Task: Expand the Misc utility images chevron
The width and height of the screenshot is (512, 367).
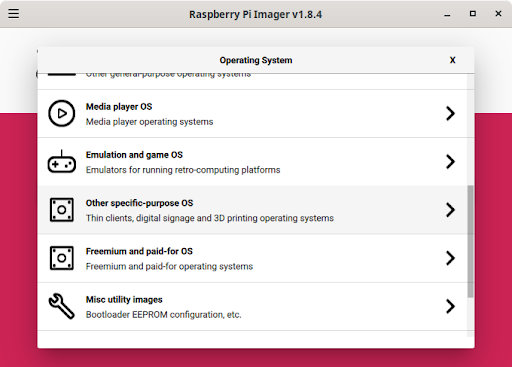Action: (x=450, y=306)
